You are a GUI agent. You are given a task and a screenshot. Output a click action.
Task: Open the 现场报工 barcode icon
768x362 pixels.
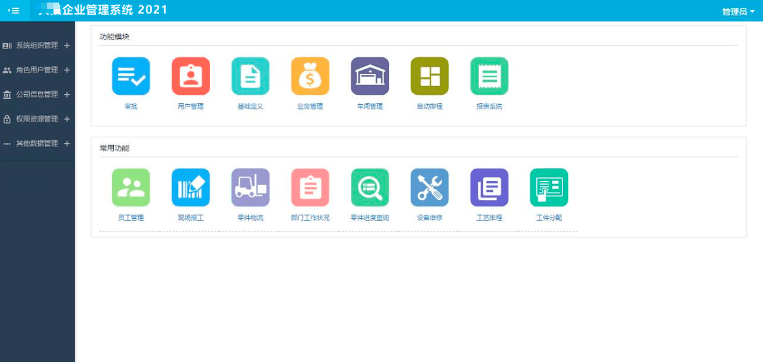(x=191, y=188)
